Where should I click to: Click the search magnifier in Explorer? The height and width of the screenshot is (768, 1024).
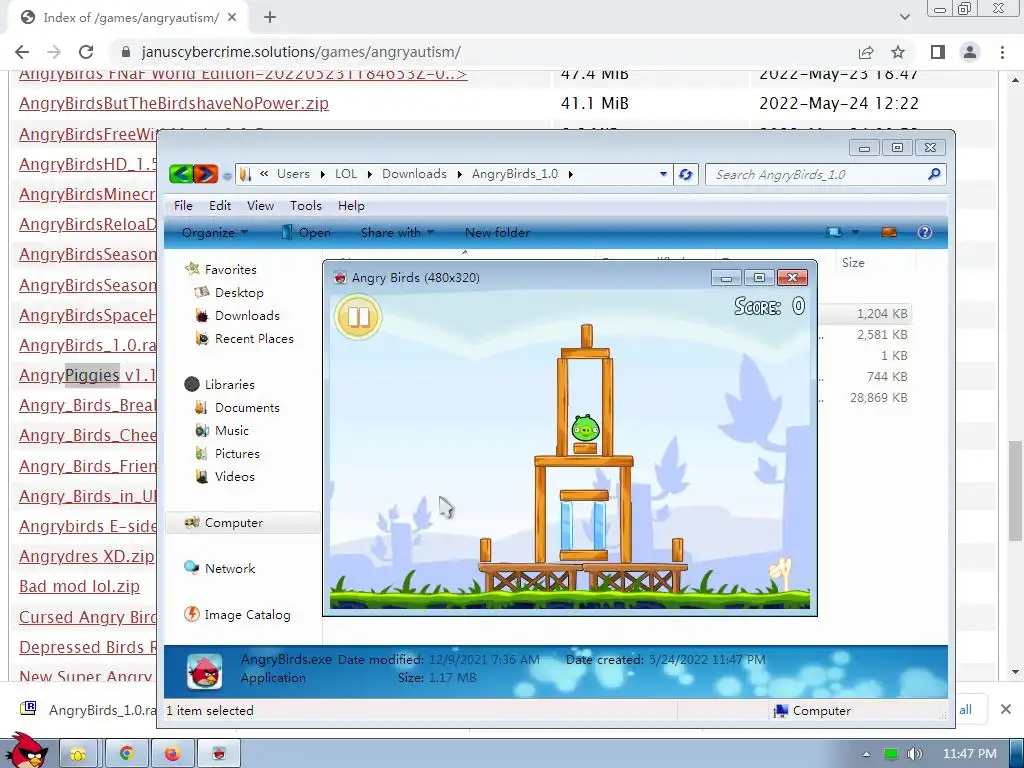tap(934, 174)
